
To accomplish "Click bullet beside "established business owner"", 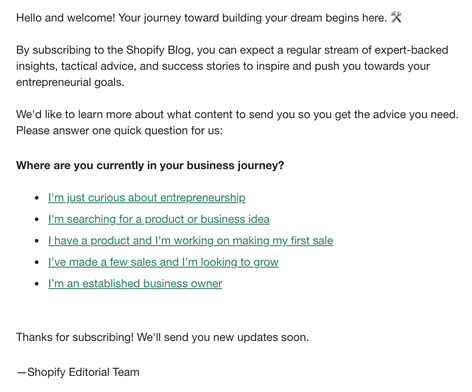I will (x=37, y=284).
